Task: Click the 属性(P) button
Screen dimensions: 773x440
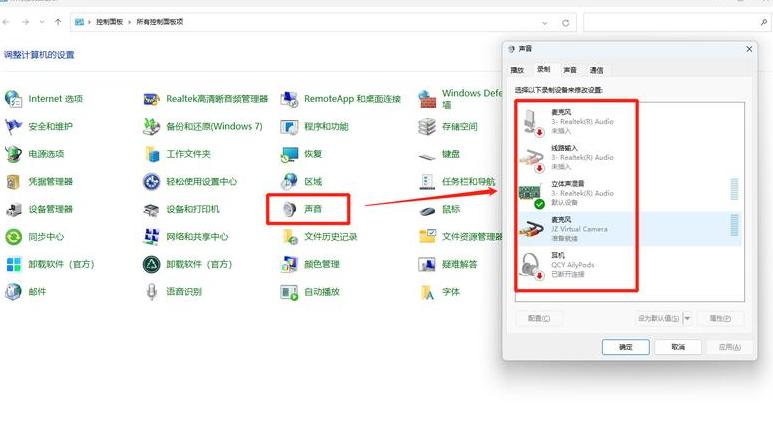Action: pos(720,319)
